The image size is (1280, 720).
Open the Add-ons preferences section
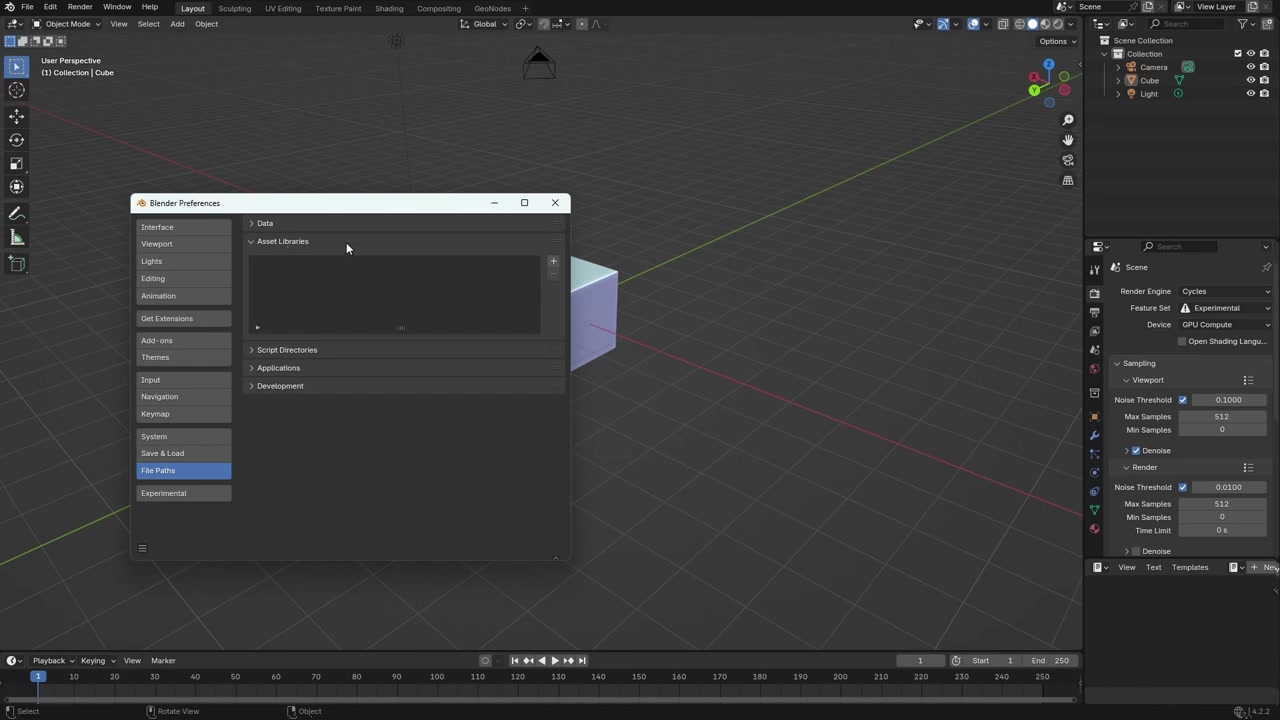[x=157, y=340]
